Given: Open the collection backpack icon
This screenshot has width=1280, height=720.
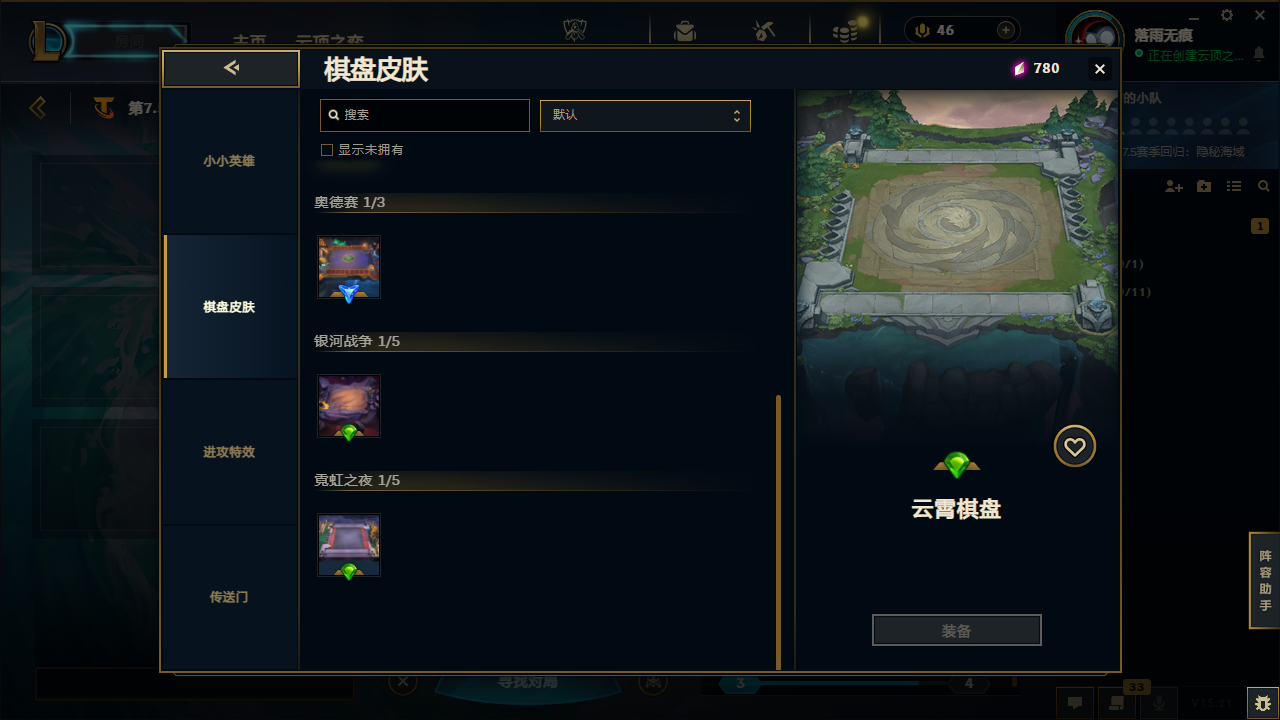Looking at the screenshot, I should click(685, 31).
